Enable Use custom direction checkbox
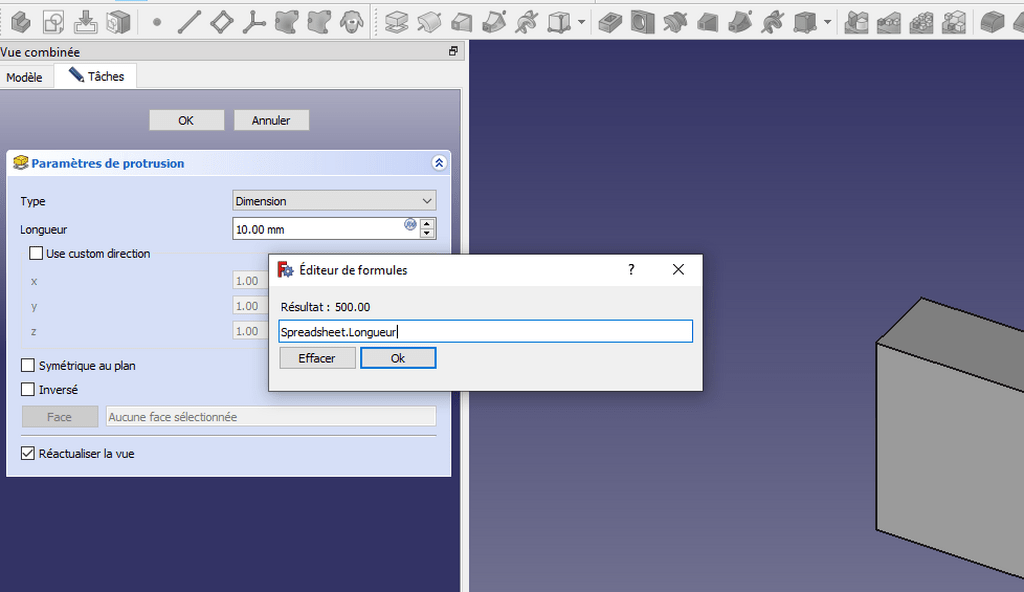 (37, 254)
